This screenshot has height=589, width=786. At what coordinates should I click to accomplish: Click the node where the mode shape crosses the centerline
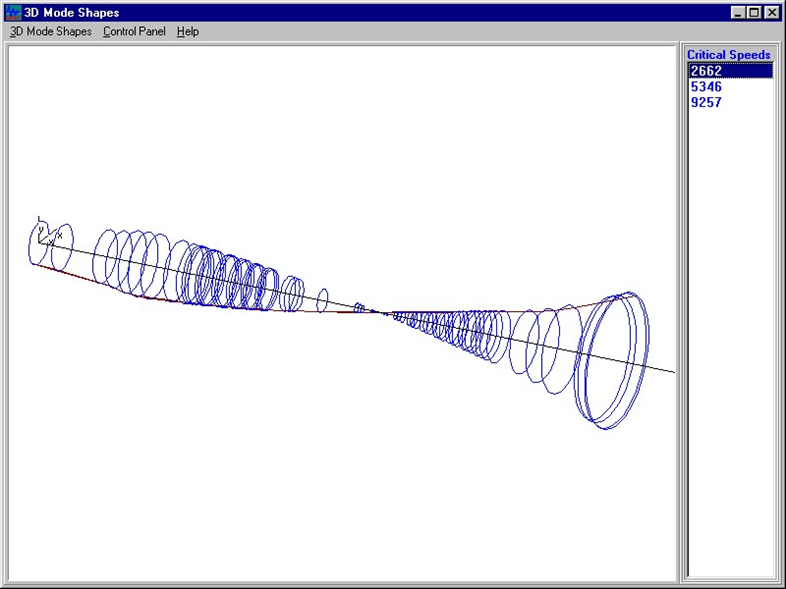tap(378, 312)
